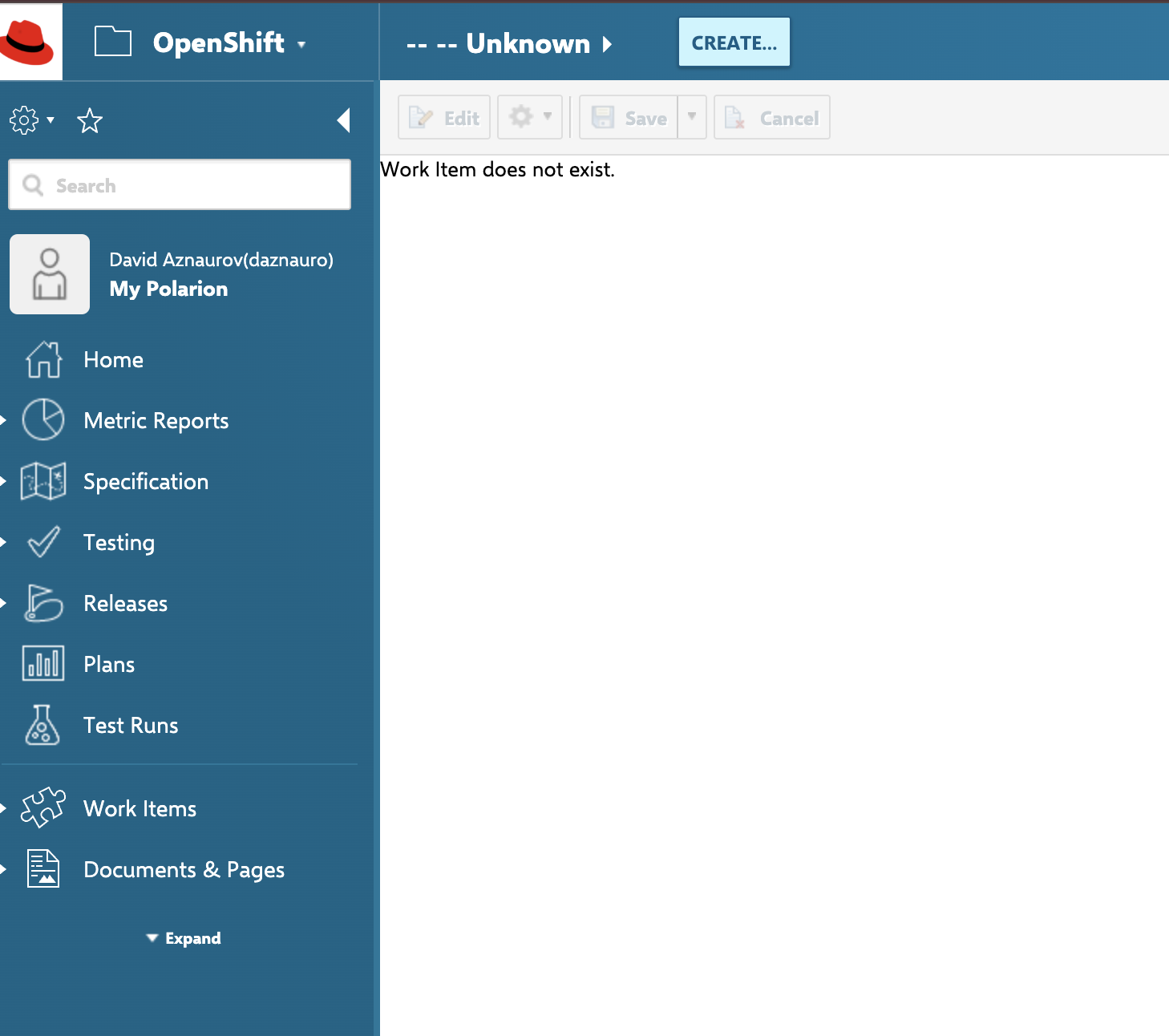Viewport: 1169px width, 1036px height.
Task: Click the Home house icon
Action: [x=43, y=359]
